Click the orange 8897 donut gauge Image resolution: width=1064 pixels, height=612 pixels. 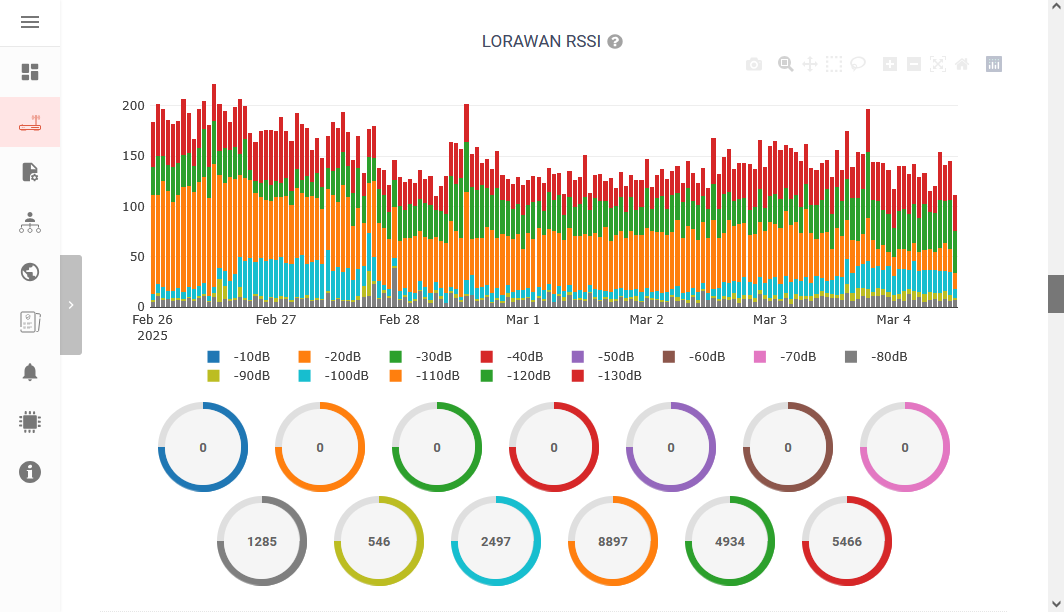[613, 541]
